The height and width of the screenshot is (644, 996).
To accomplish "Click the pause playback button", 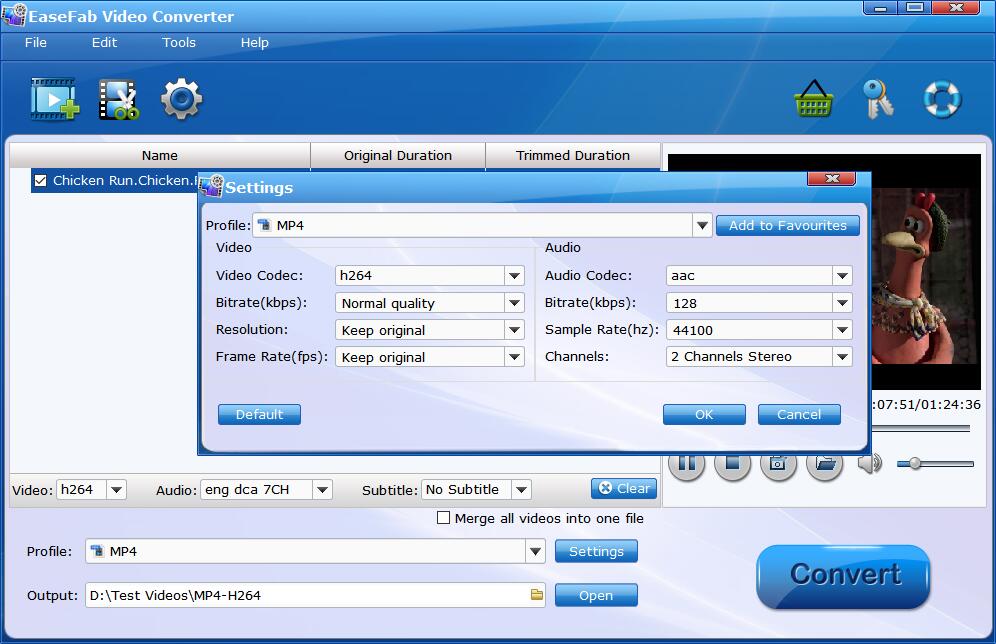I will (x=687, y=464).
